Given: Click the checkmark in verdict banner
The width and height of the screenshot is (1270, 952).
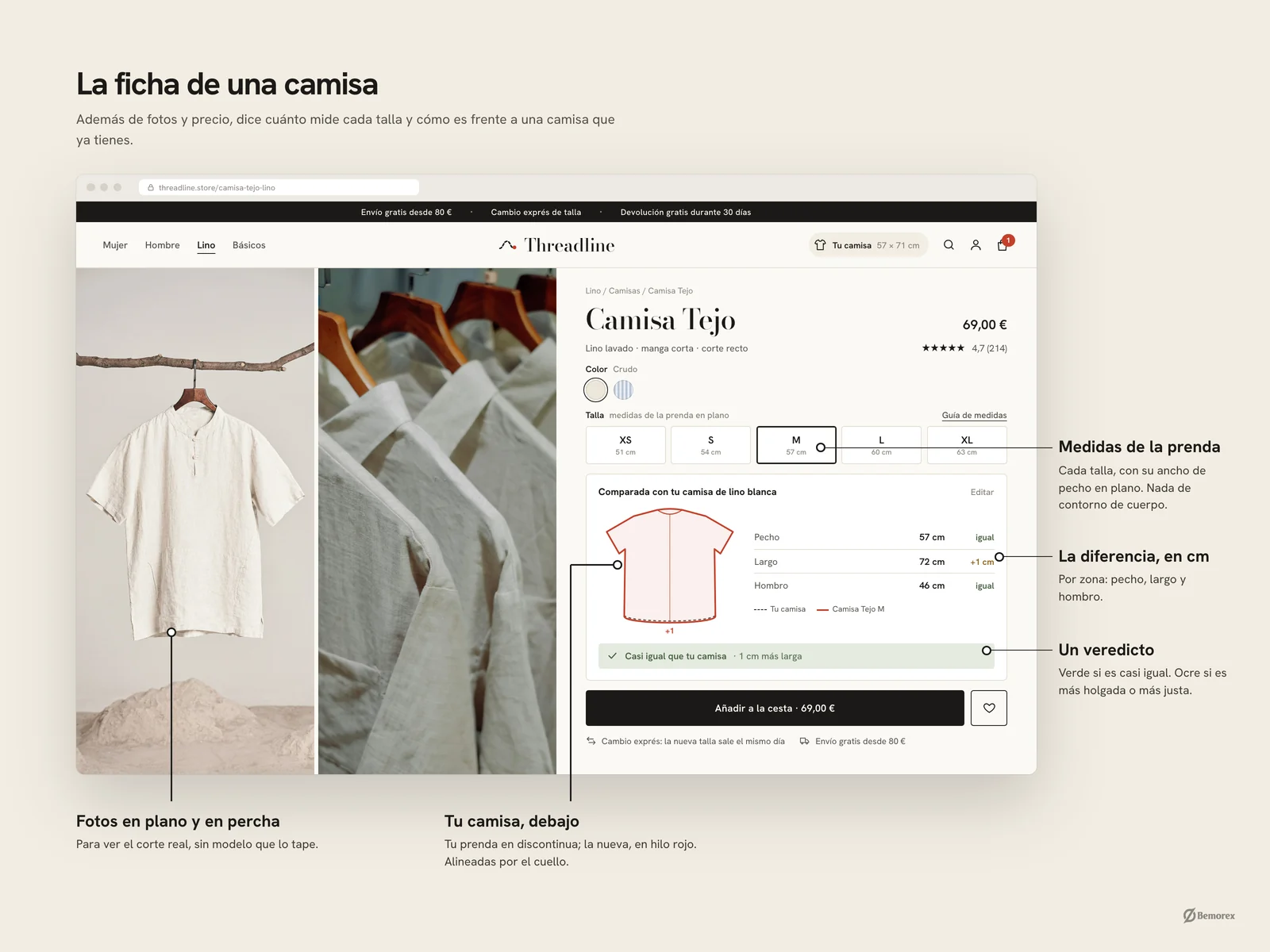Looking at the screenshot, I should tap(612, 656).
